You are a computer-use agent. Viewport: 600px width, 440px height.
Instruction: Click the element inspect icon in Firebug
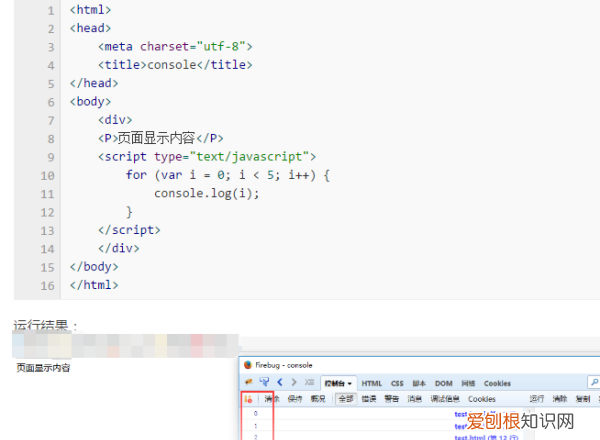tap(264, 382)
